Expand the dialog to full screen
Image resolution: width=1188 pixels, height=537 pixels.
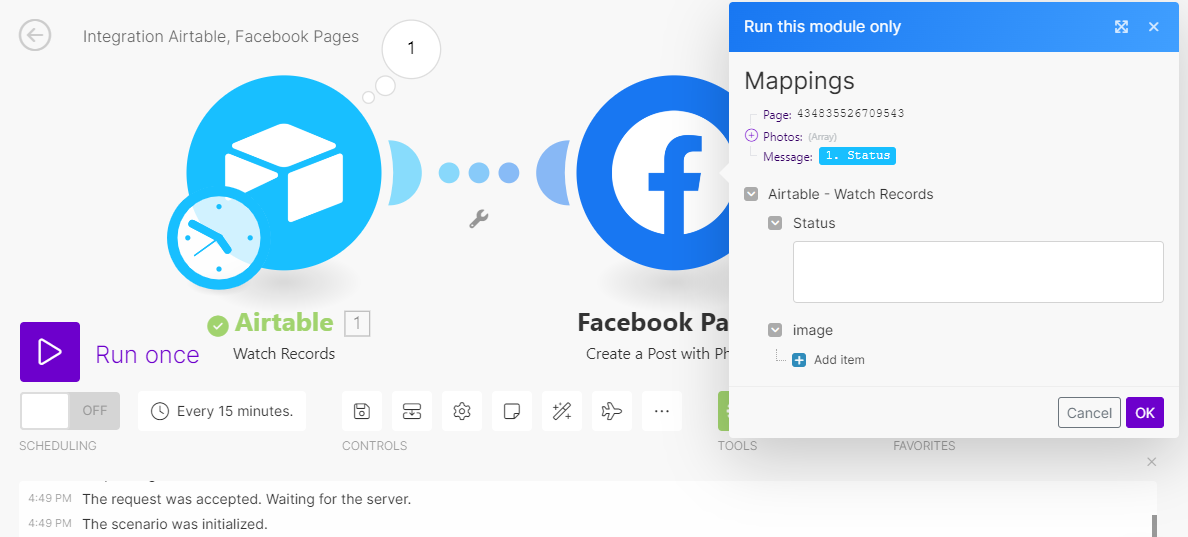(x=1121, y=27)
